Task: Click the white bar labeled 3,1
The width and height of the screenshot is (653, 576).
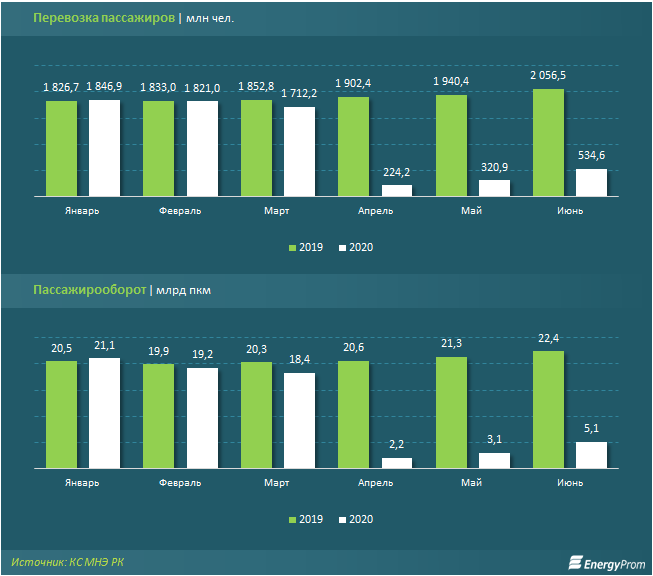Action: 494,460
